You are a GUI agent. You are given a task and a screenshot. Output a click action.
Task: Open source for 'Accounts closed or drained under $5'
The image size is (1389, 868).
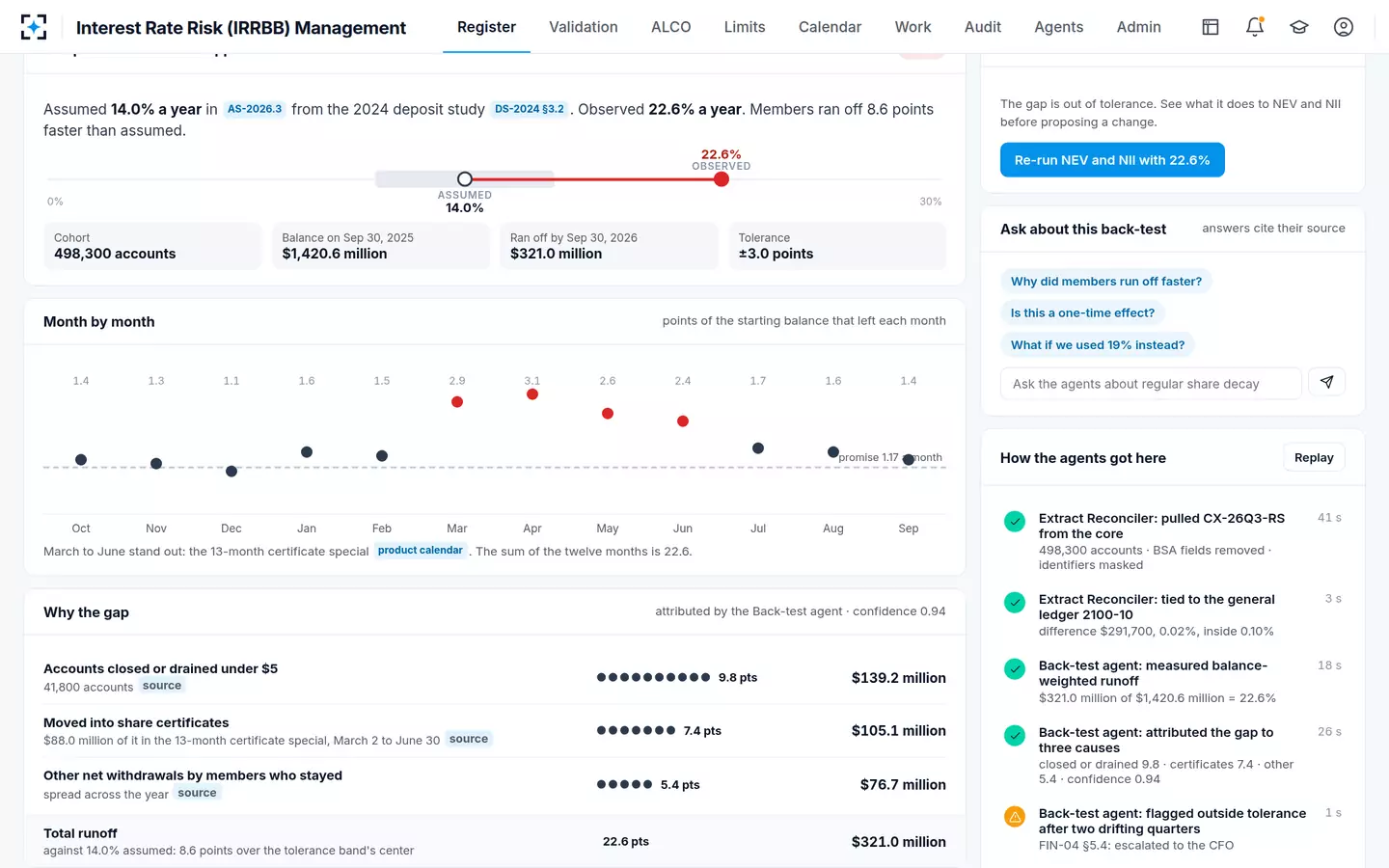click(162, 686)
